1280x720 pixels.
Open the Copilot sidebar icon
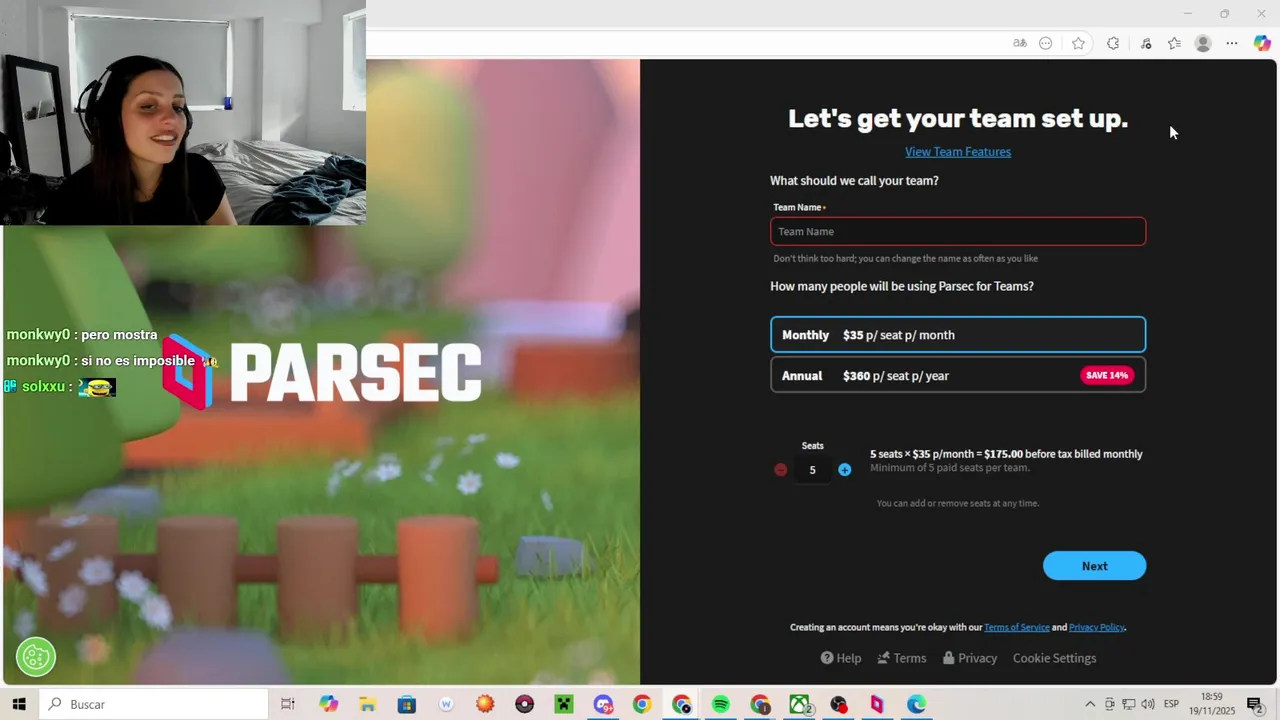pos(1262,43)
